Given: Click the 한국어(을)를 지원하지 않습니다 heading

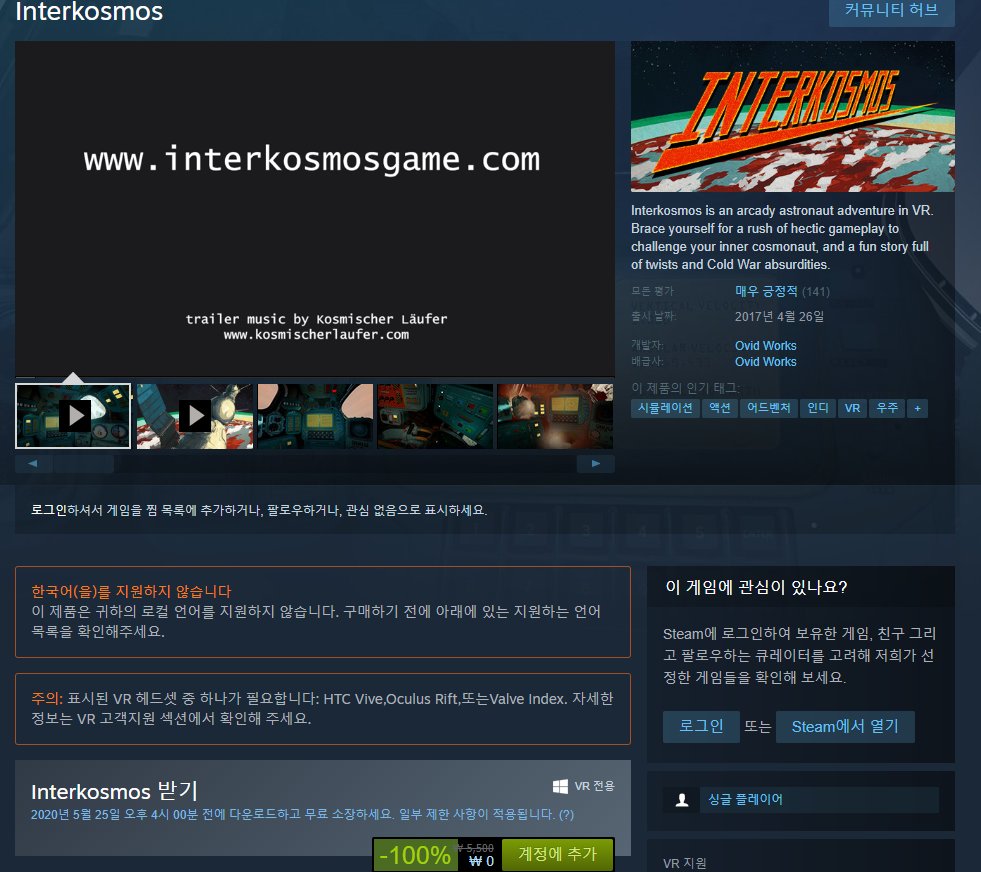Looking at the screenshot, I should tap(131, 591).
